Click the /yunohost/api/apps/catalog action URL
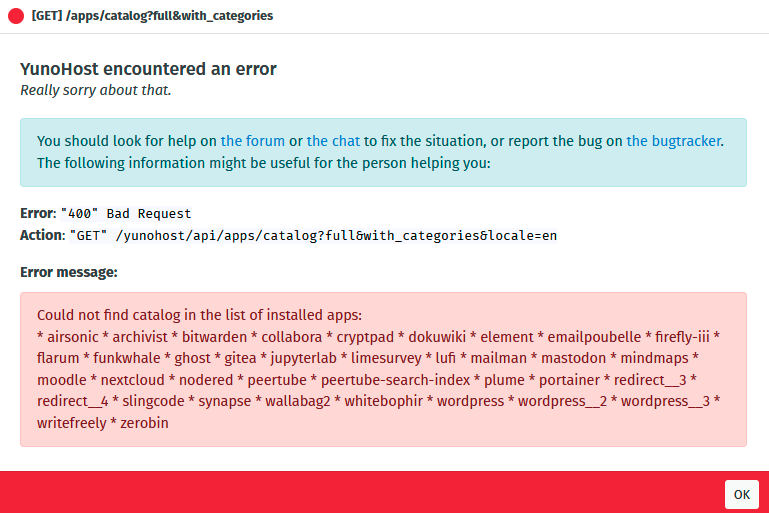 point(336,236)
